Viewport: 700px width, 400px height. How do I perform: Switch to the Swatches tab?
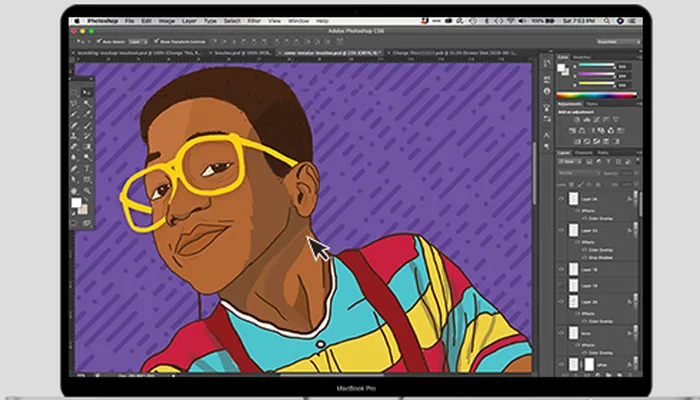581,57
